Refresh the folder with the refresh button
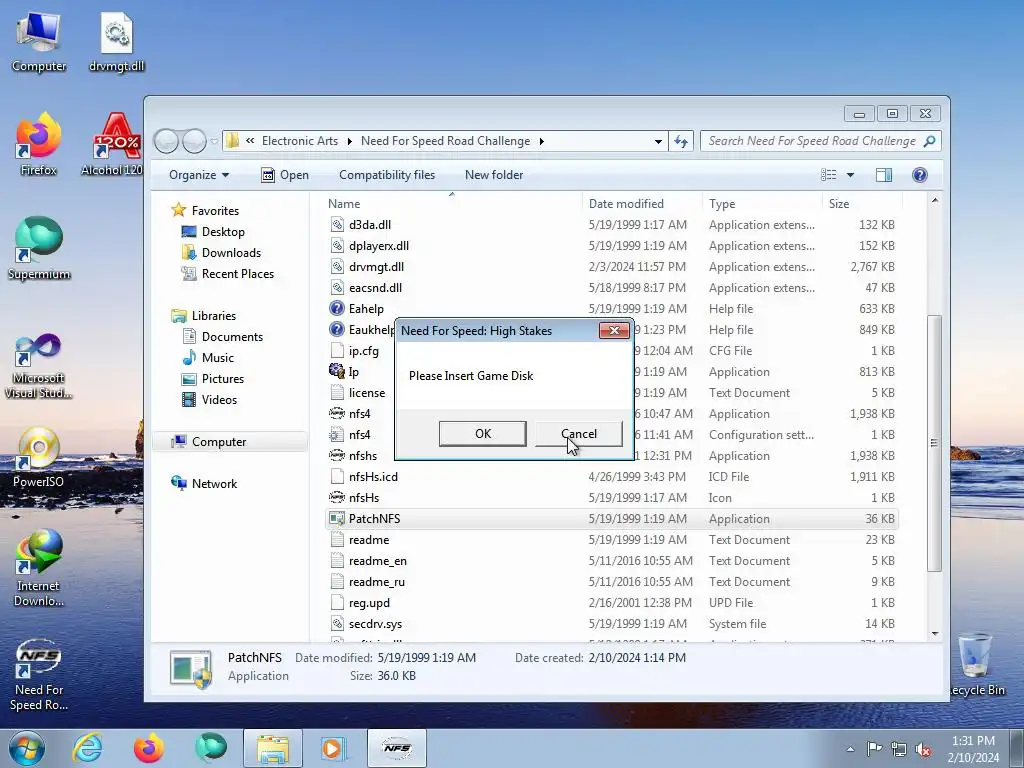The width and height of the screenshot is (1024, 768). (681, 141)
